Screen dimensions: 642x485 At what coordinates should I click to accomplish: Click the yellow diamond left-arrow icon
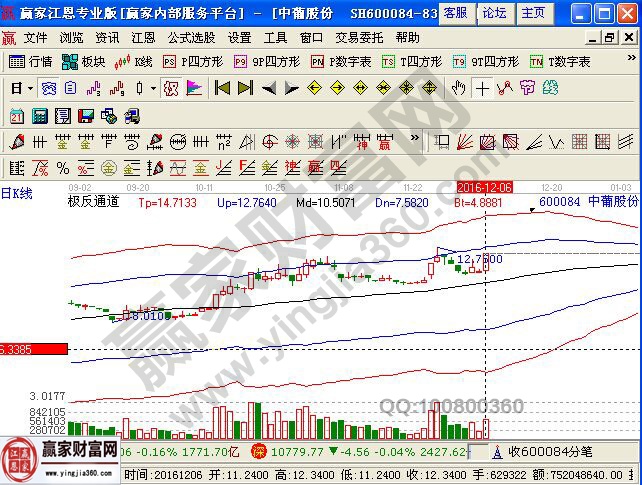point(314,88)
